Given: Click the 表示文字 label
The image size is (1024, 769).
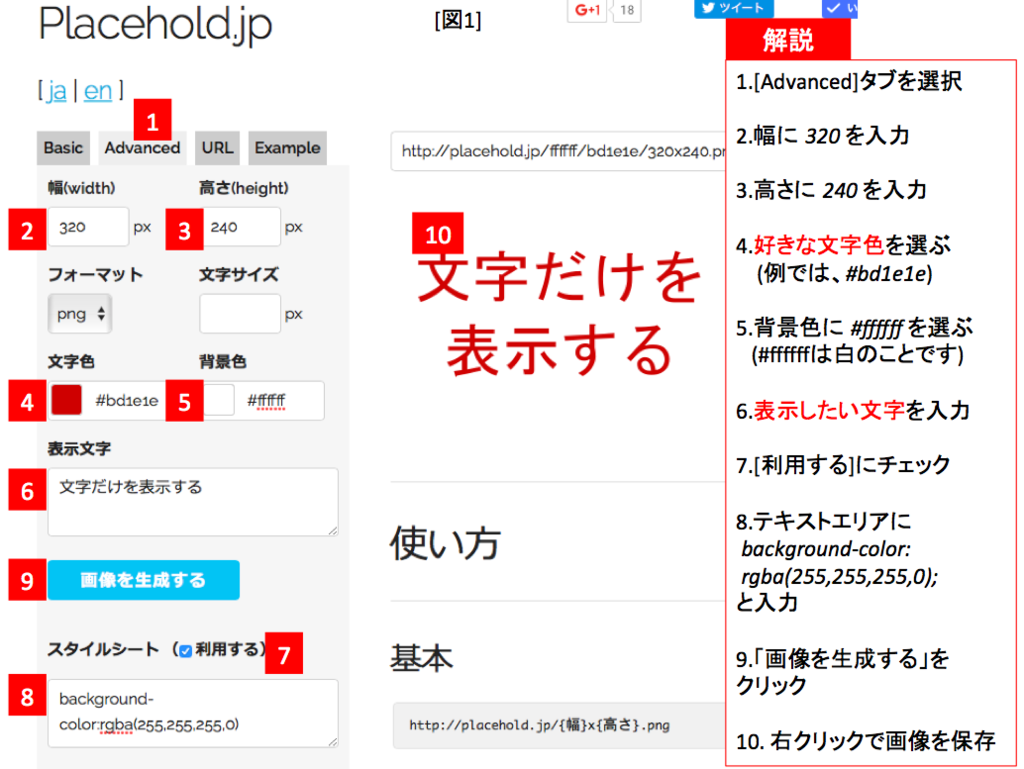Looking at the screenshot, I should pos(79,448).
